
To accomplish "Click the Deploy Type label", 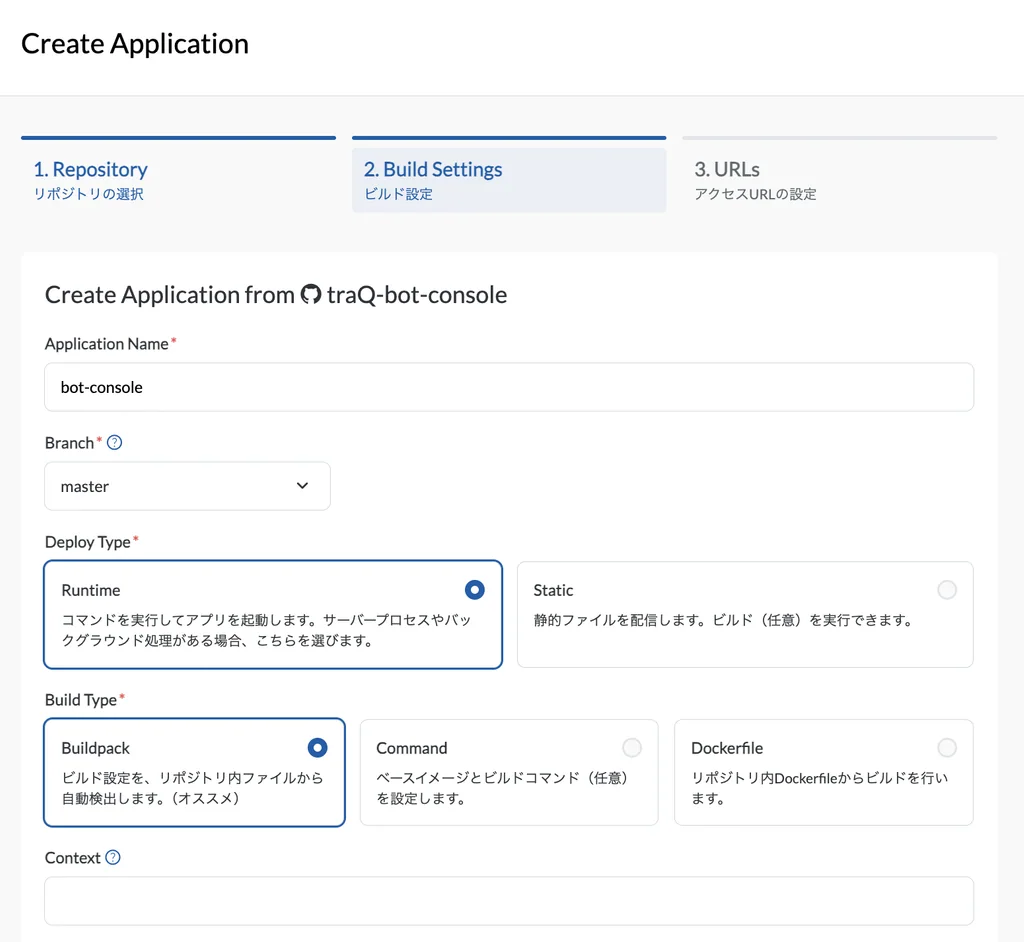I will click(x=88, y=542).
